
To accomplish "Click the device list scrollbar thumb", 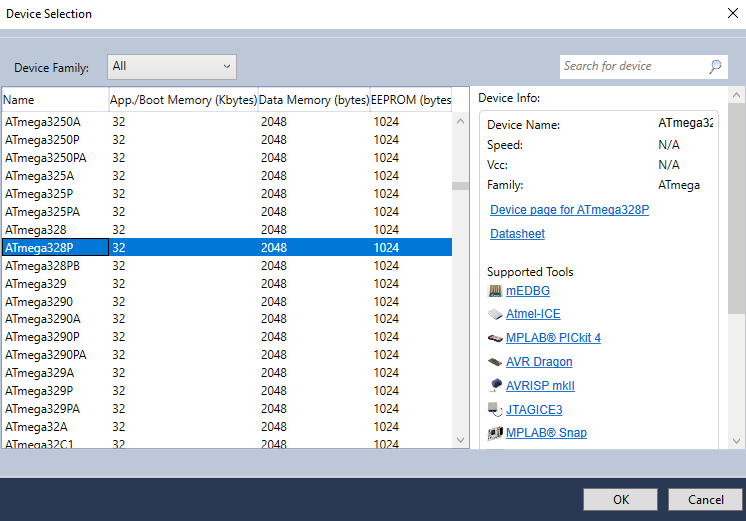I will [460, 186].
